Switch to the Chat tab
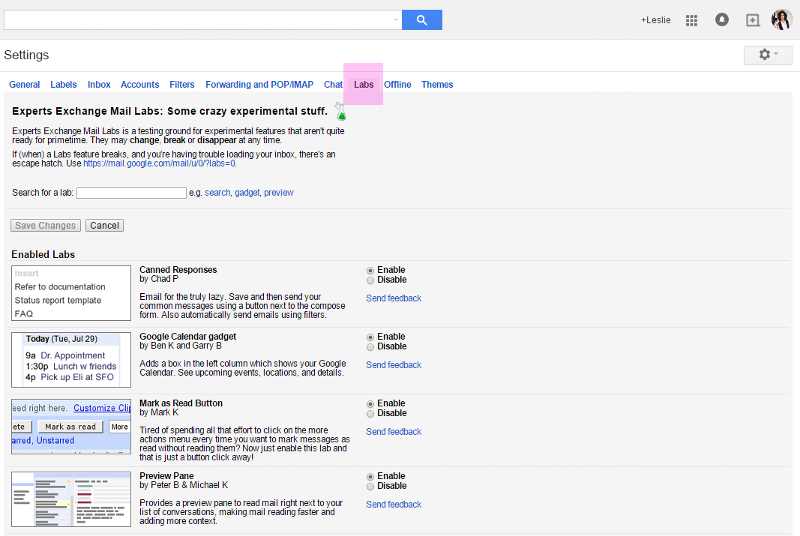Image resolution: width=800 pixels, height=536 pixels. [333, 85]
